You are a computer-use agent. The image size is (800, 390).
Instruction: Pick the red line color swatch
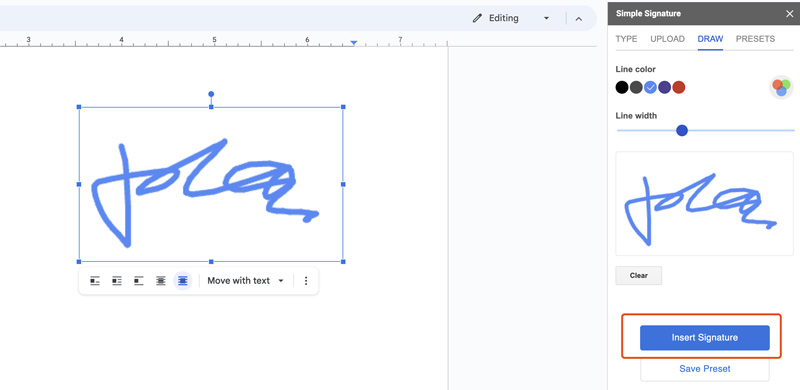(679, 87)
